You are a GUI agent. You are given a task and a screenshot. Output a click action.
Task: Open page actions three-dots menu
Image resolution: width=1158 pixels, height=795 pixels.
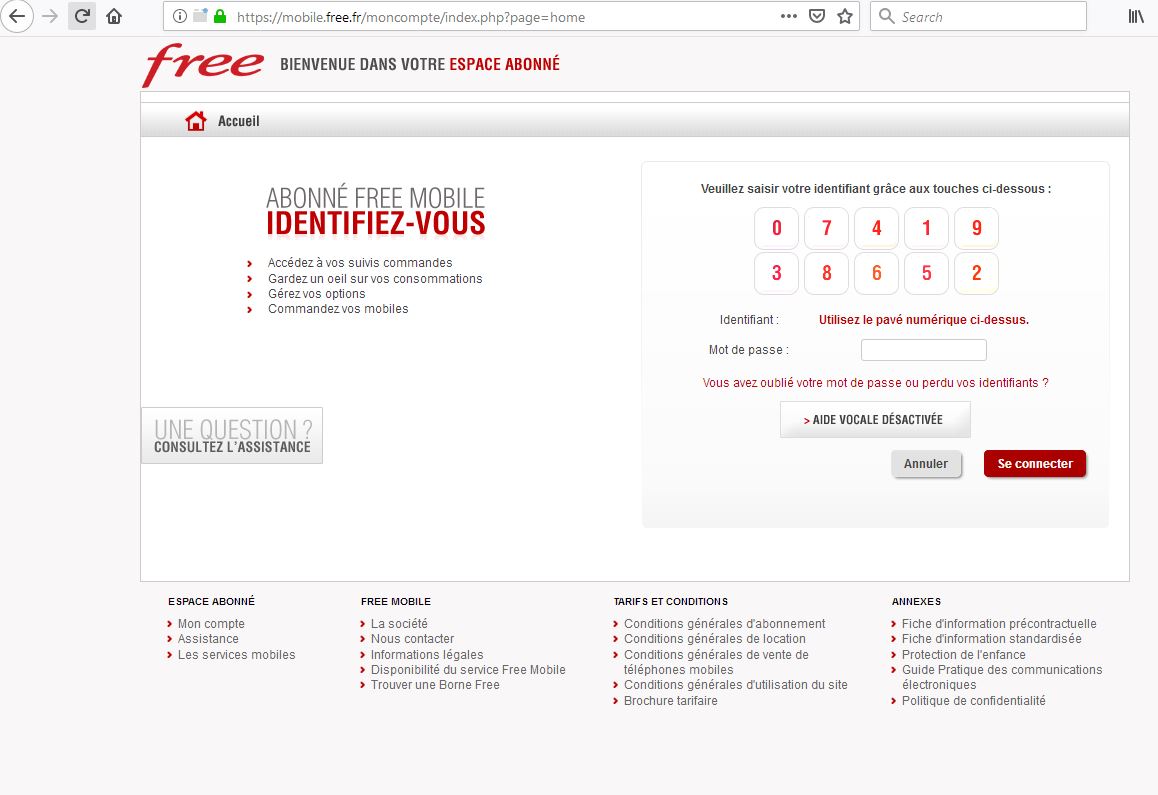pyautogui.click(x=789, y=16)
